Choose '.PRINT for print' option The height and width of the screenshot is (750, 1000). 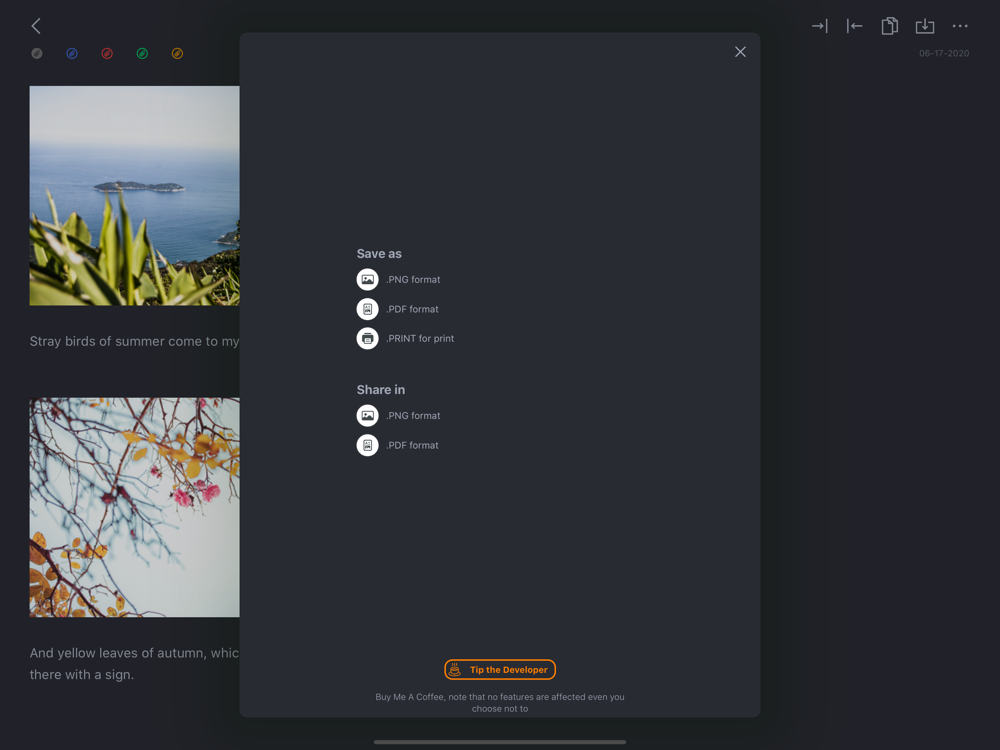pos(420,339)
